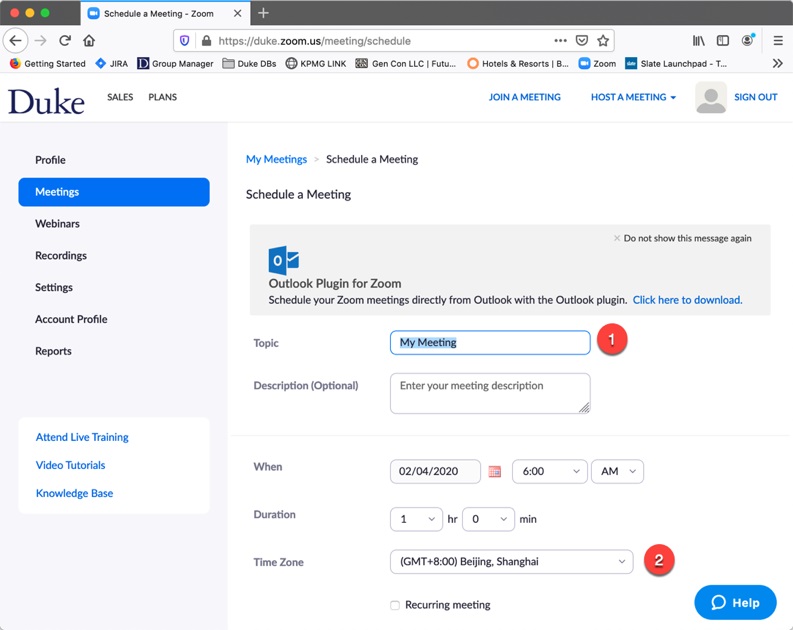Screen dimensions: 793x630
Task: Select Profile in the sidebar
Action: tap(50, 160)
